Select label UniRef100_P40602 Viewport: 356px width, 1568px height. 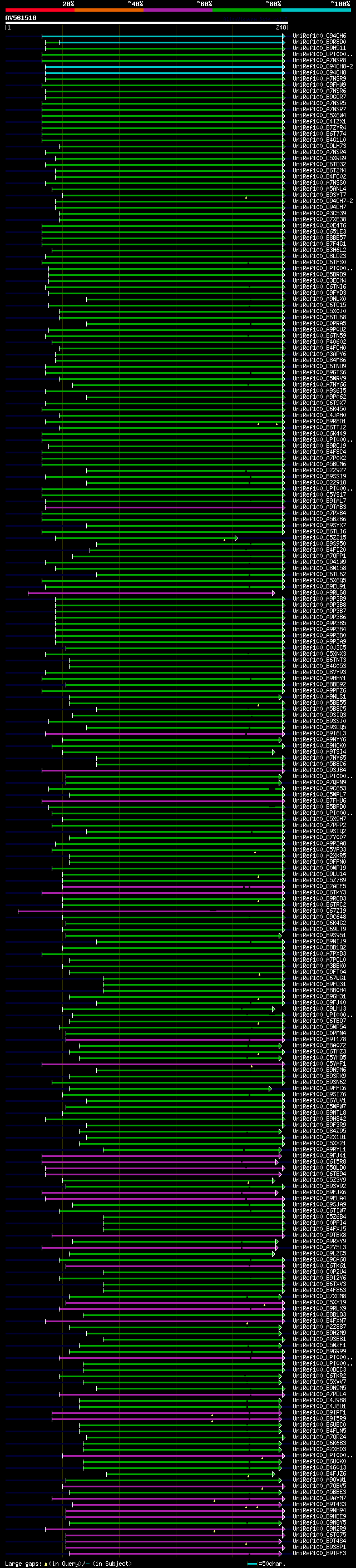pos(319,342)
